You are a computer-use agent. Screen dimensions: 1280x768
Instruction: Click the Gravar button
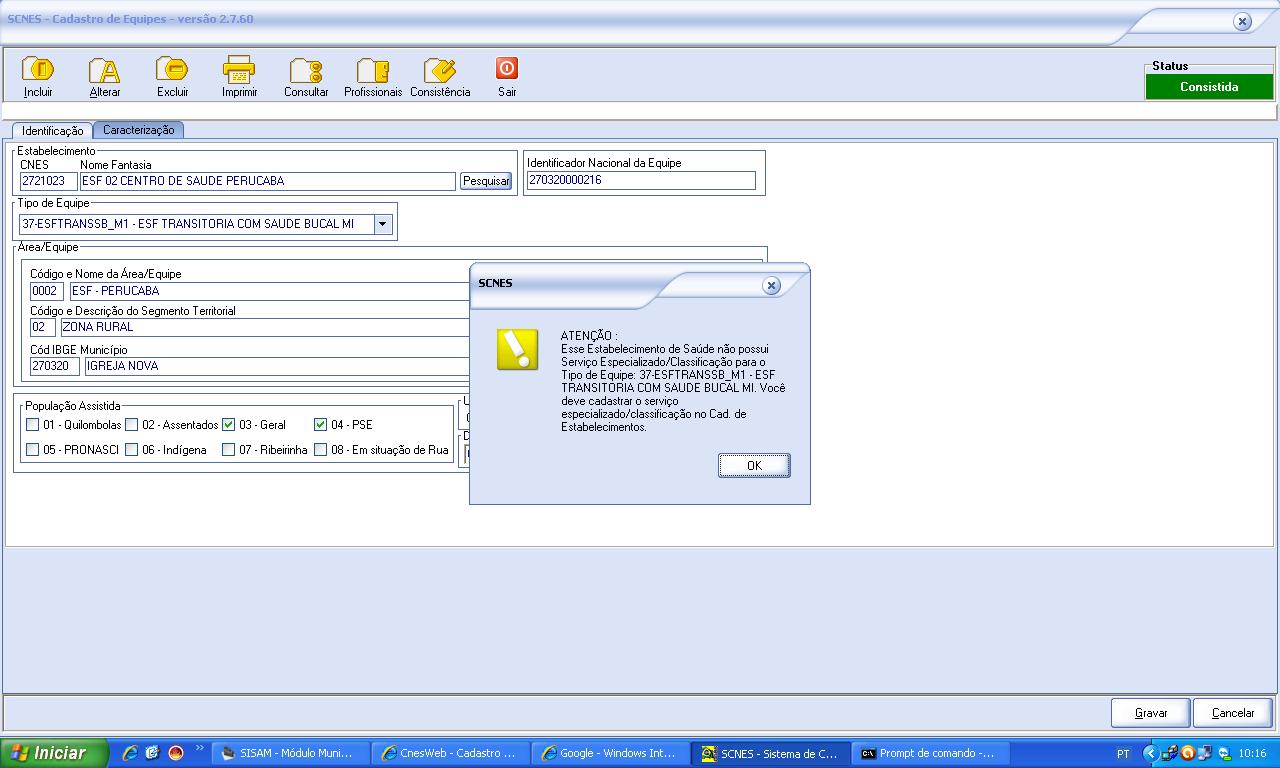pyautogui.click(x=1151, y=713)
